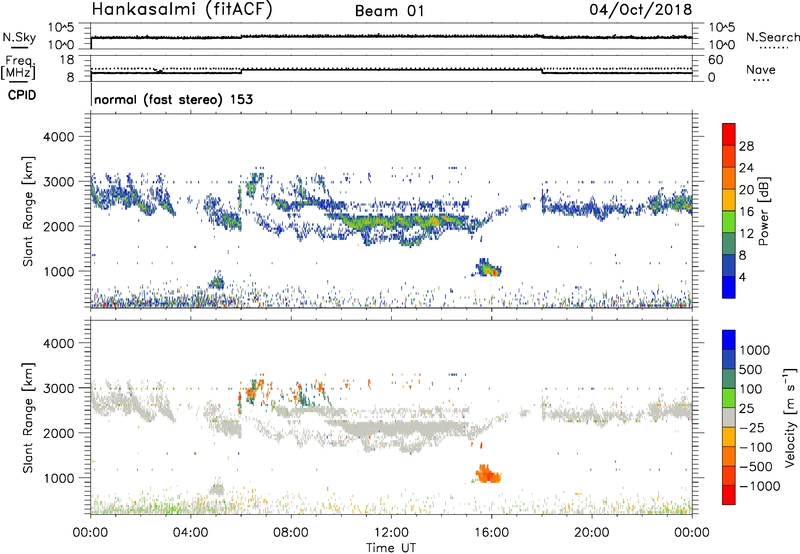The image size is (800, 554).
Task: Click the 'N.Search' legend label
Action: [x=772, y=37]
